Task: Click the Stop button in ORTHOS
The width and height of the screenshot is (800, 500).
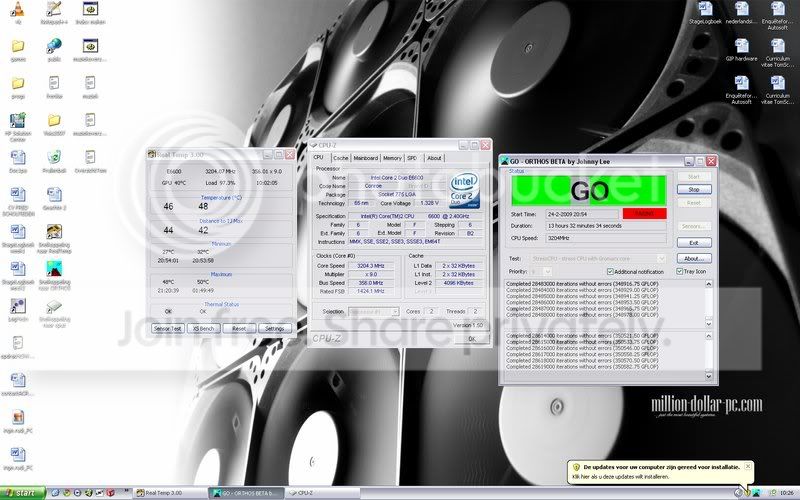Action: [694, 189]
